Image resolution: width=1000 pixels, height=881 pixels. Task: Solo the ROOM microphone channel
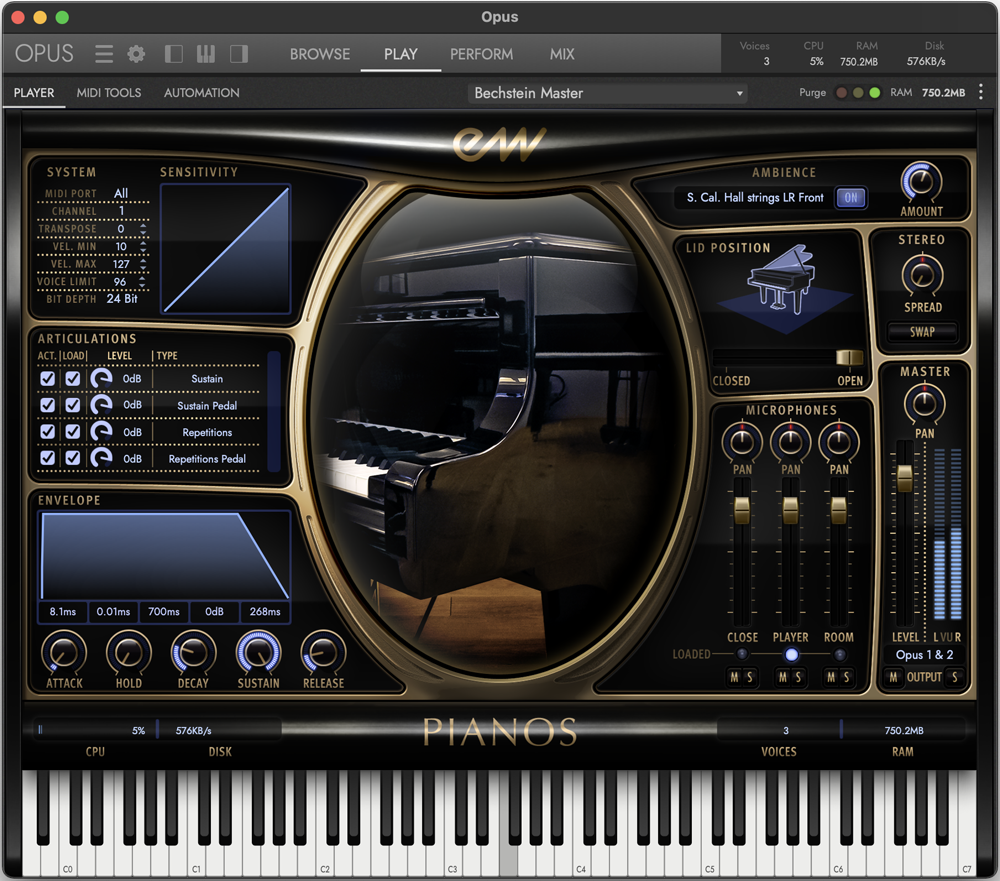849,677
